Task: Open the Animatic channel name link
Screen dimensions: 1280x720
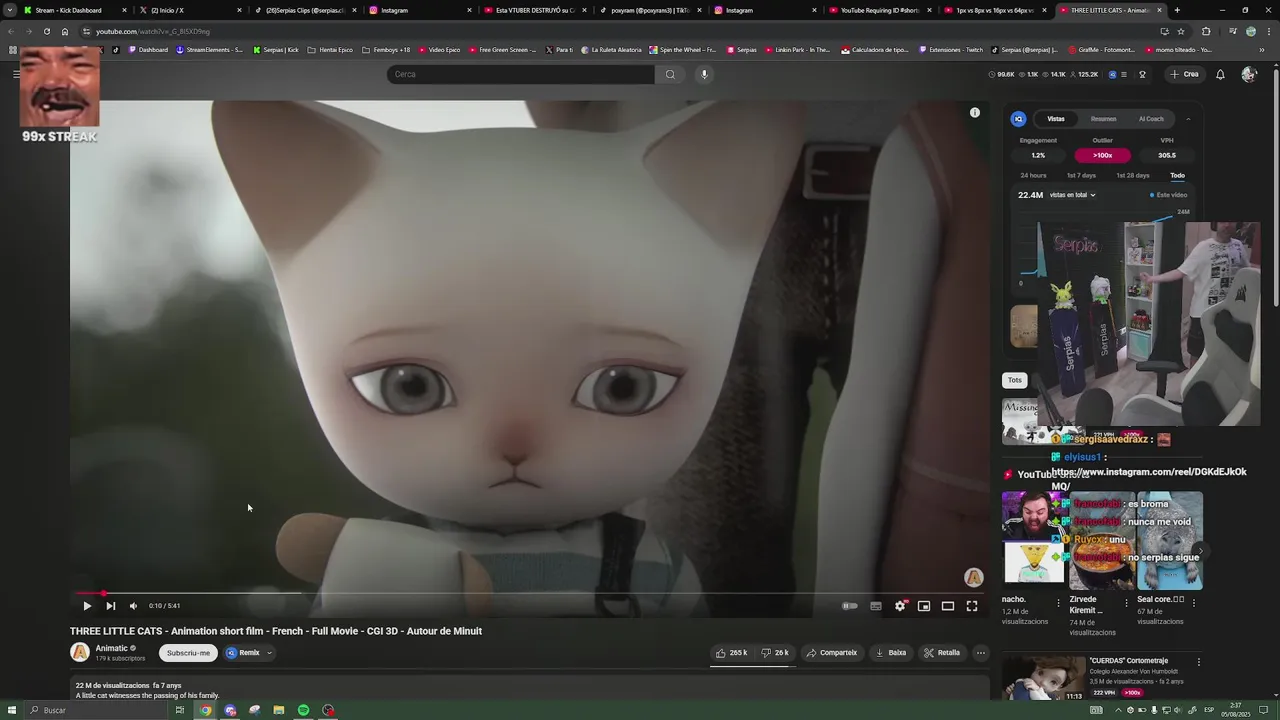Action: pyautogui.click(x=111, y=648)
